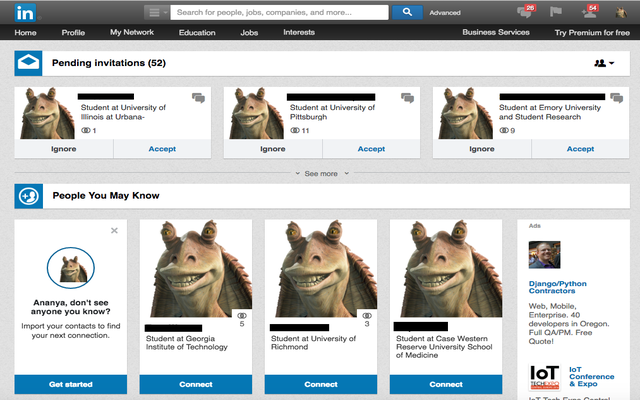Click the Django/Python ad photo
The image size is (640, 400).
pos(544,254)
